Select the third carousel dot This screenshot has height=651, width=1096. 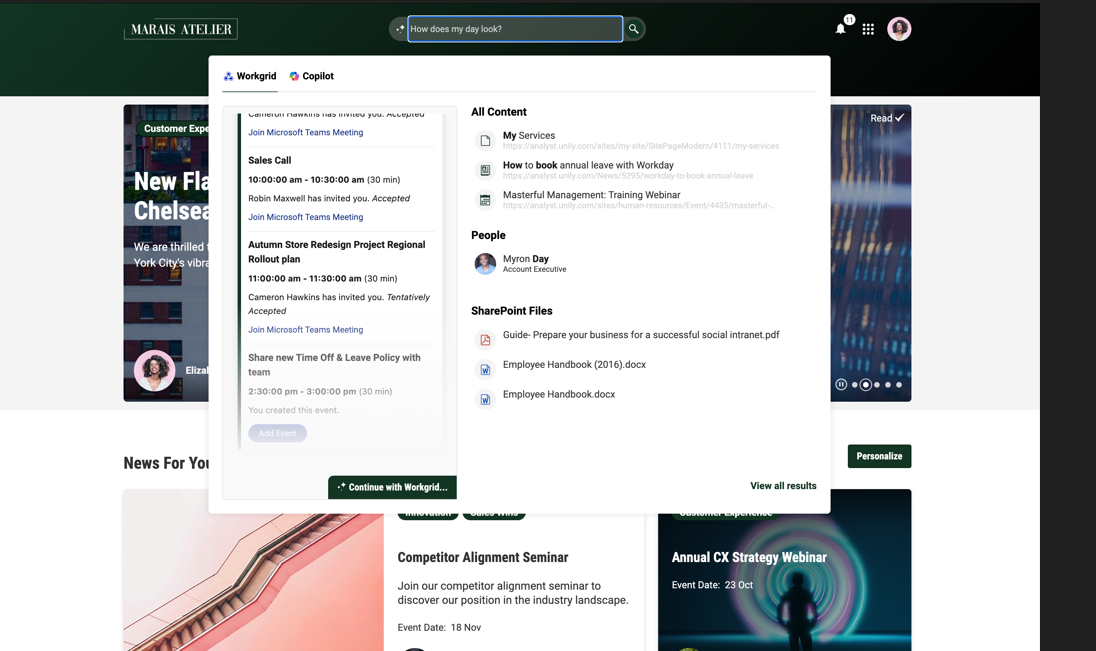[x=877, y=385]
